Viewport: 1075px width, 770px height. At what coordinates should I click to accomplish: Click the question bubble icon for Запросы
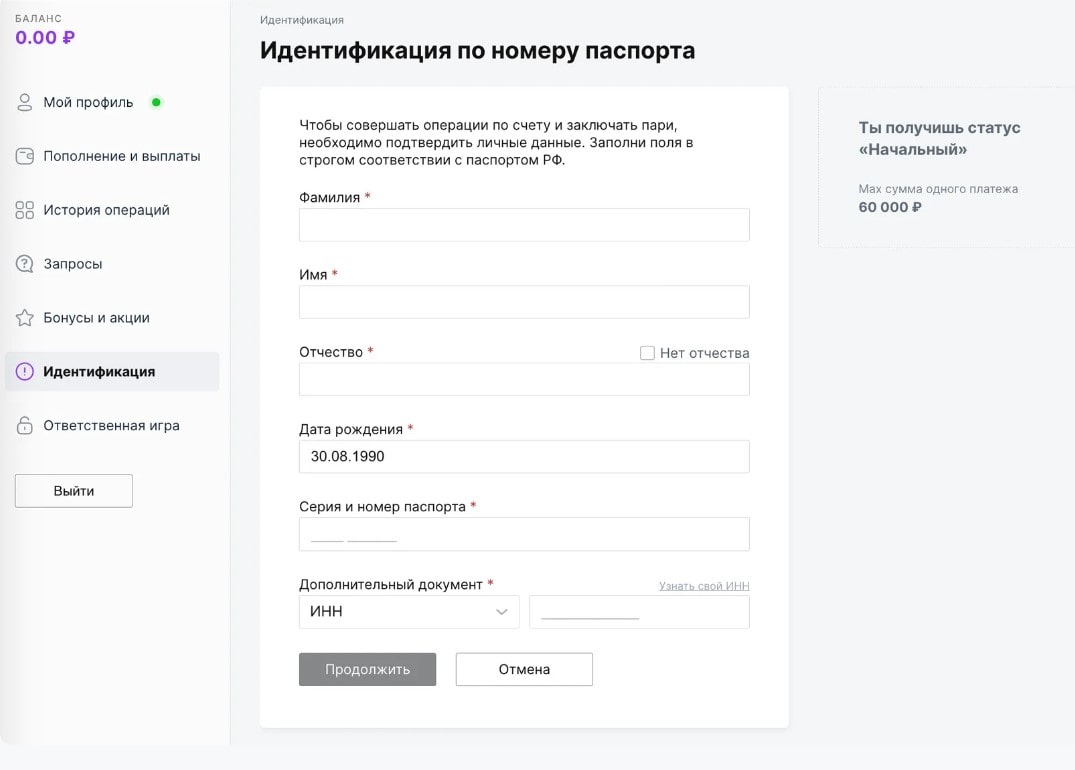pyautogui.click(x=25, y=264)
